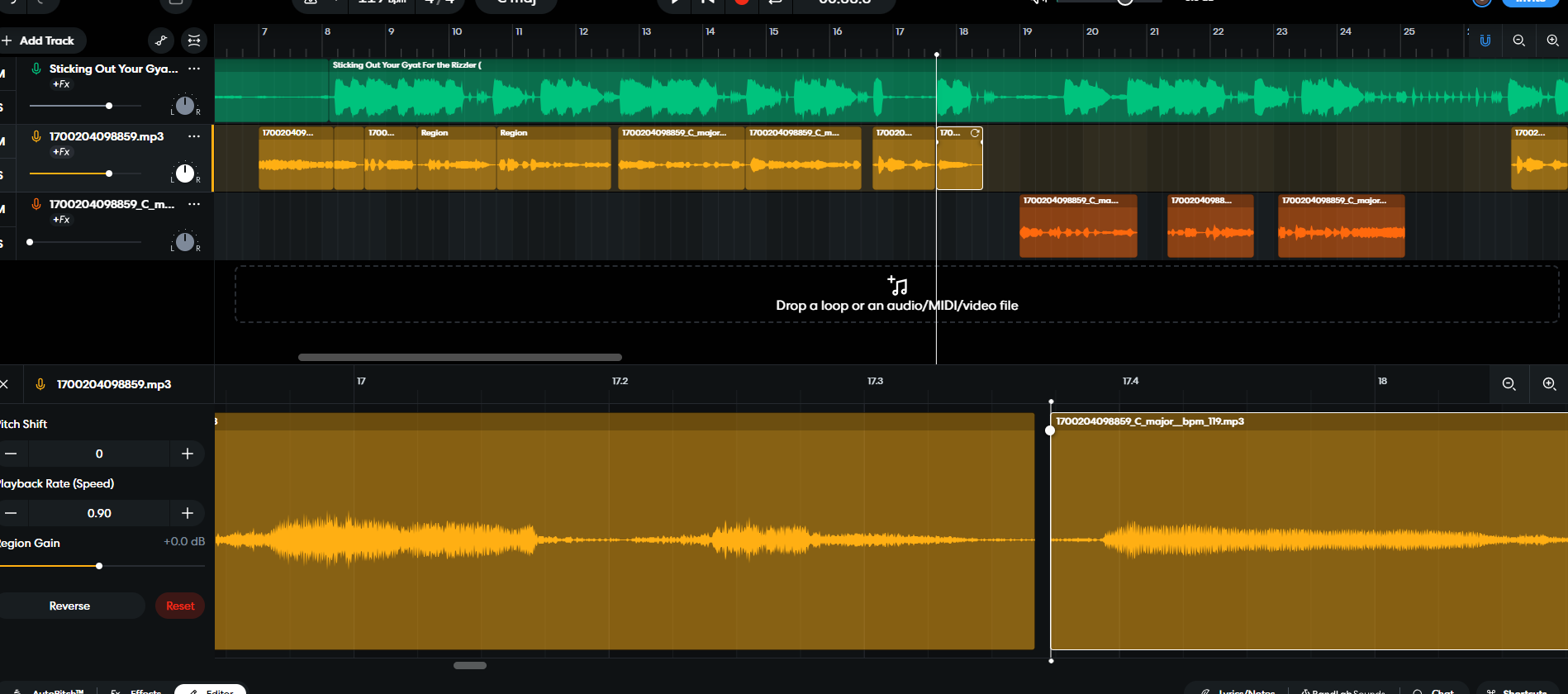Reset the region settings
Image resolution: width=1568 pixels, height=694 pixels.
[180, 606]
